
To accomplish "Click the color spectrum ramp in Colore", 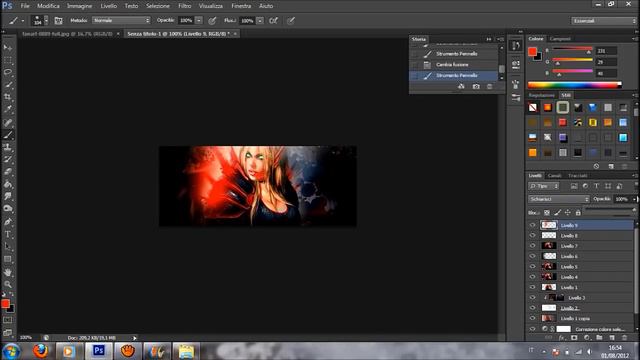I will 574,85.
